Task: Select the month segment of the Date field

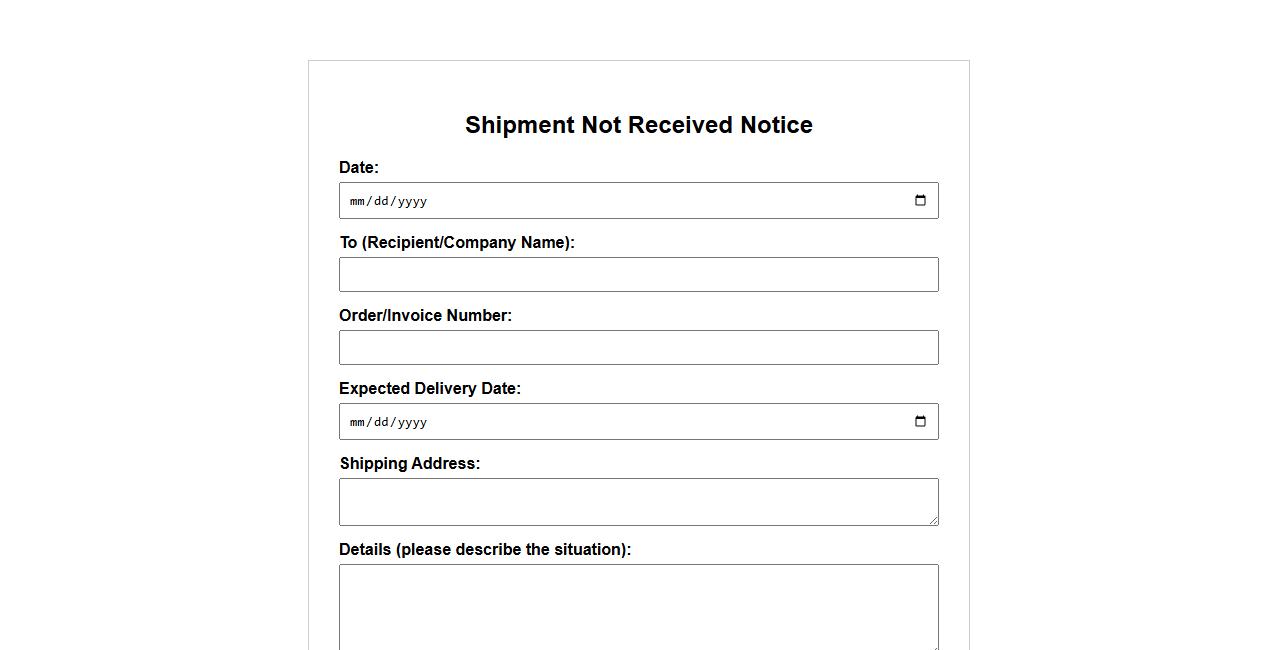Action: coord(357,201)
